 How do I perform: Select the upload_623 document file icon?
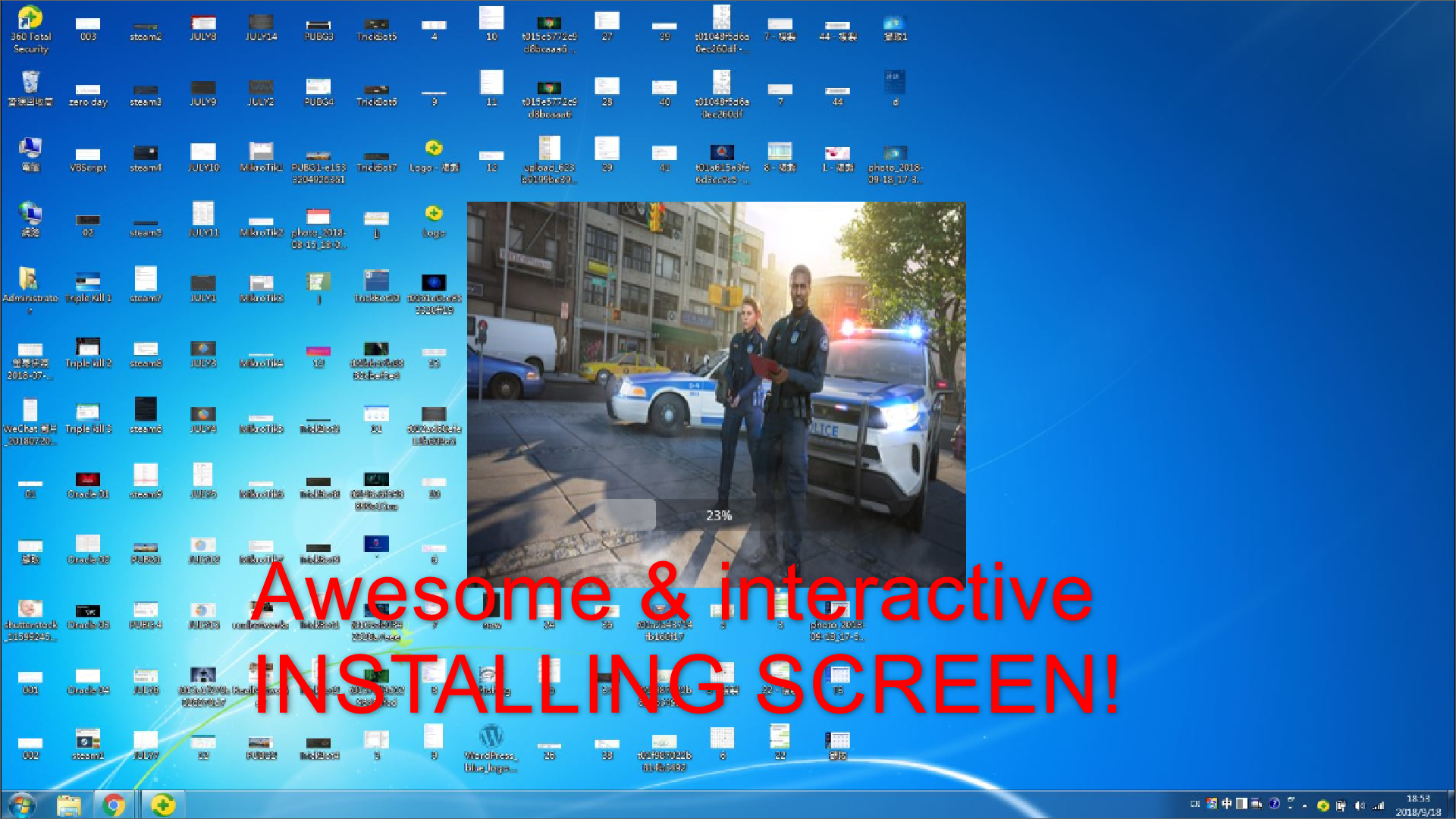[549, 160]
